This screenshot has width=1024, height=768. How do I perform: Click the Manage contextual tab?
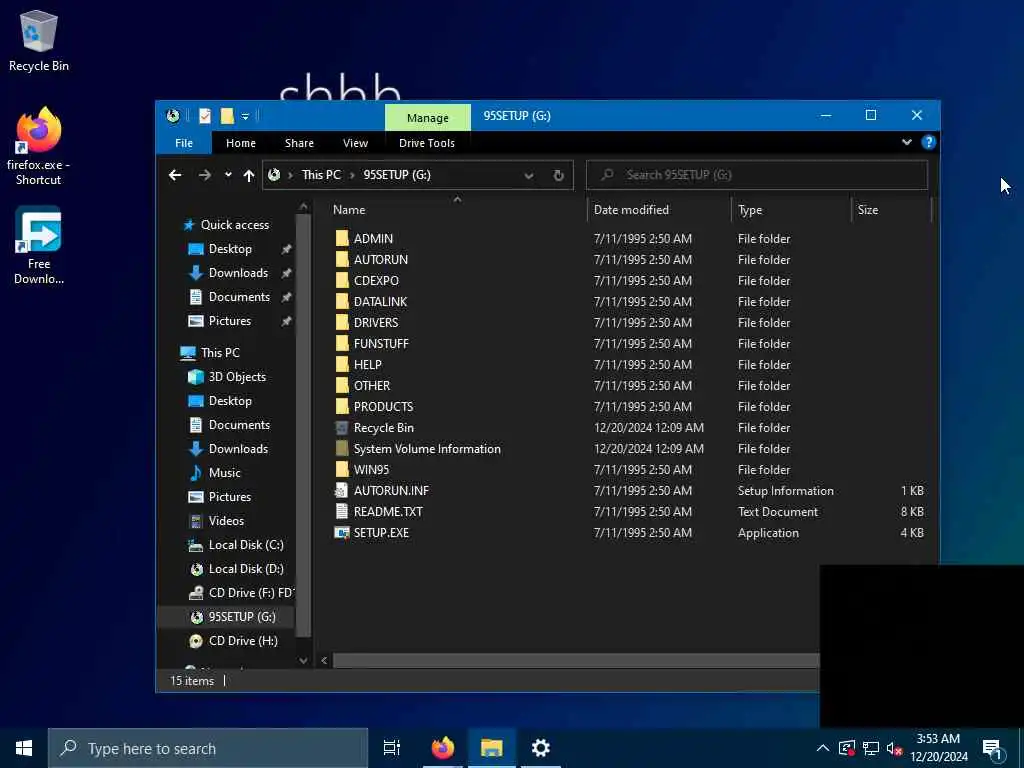coord(428,118)
